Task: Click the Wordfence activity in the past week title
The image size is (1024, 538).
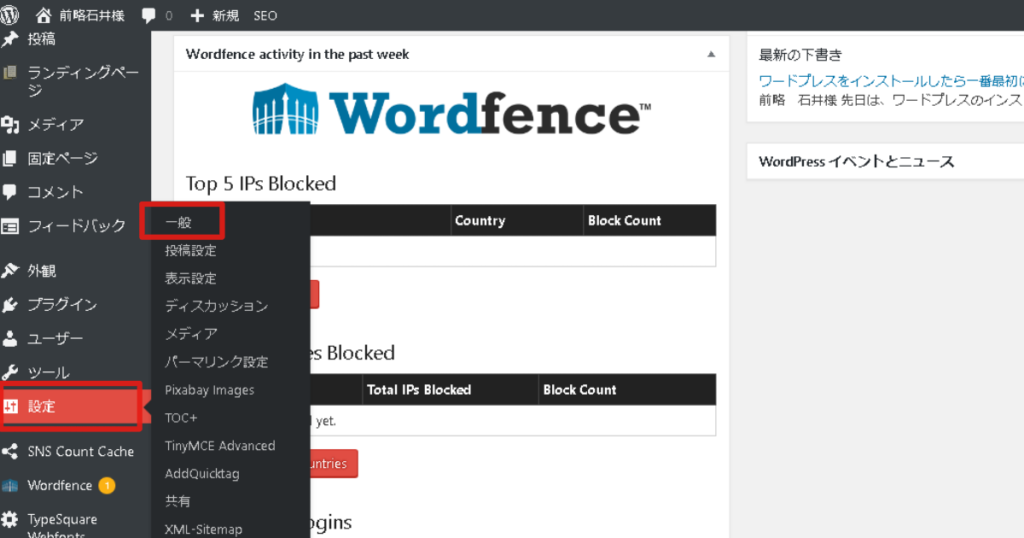Action: [297, 54]
